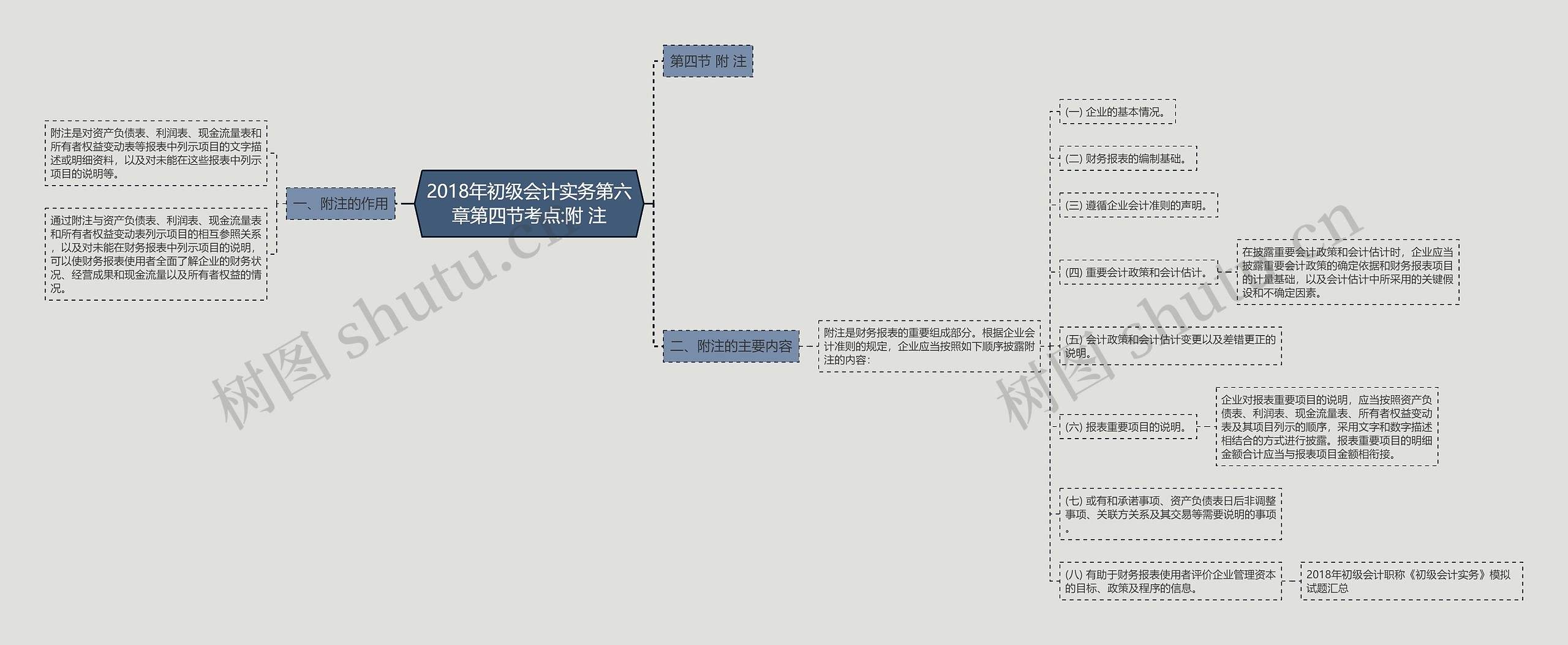The width and height of the screenshot is (1568, 645).
Task: Select the (一) 企业的基本情况 node
Action: (1117, 112)
